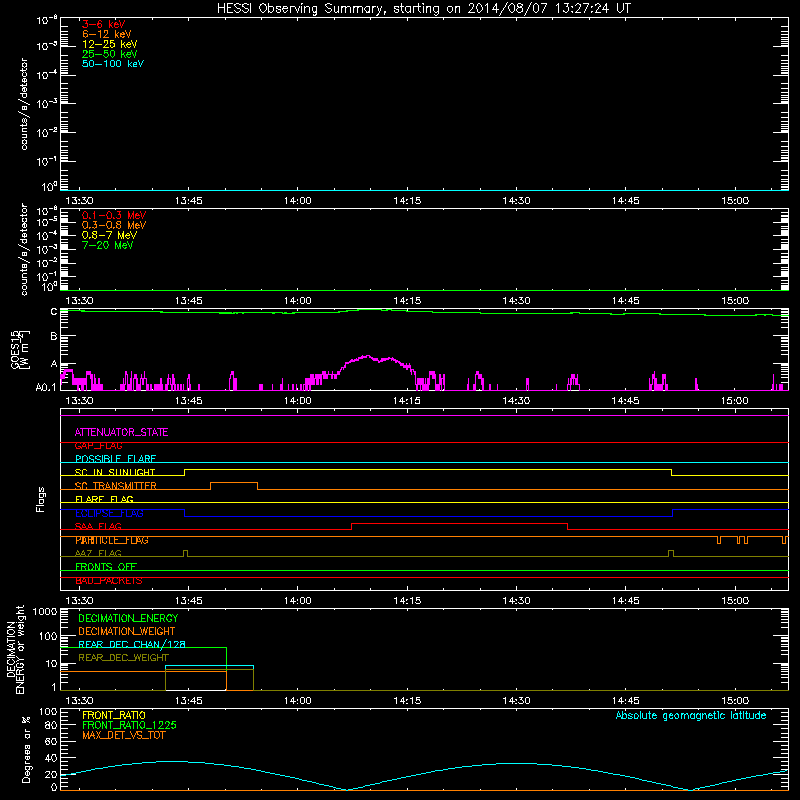
Task: Select the SAA_FLAG label
Action: click(98, 527)
